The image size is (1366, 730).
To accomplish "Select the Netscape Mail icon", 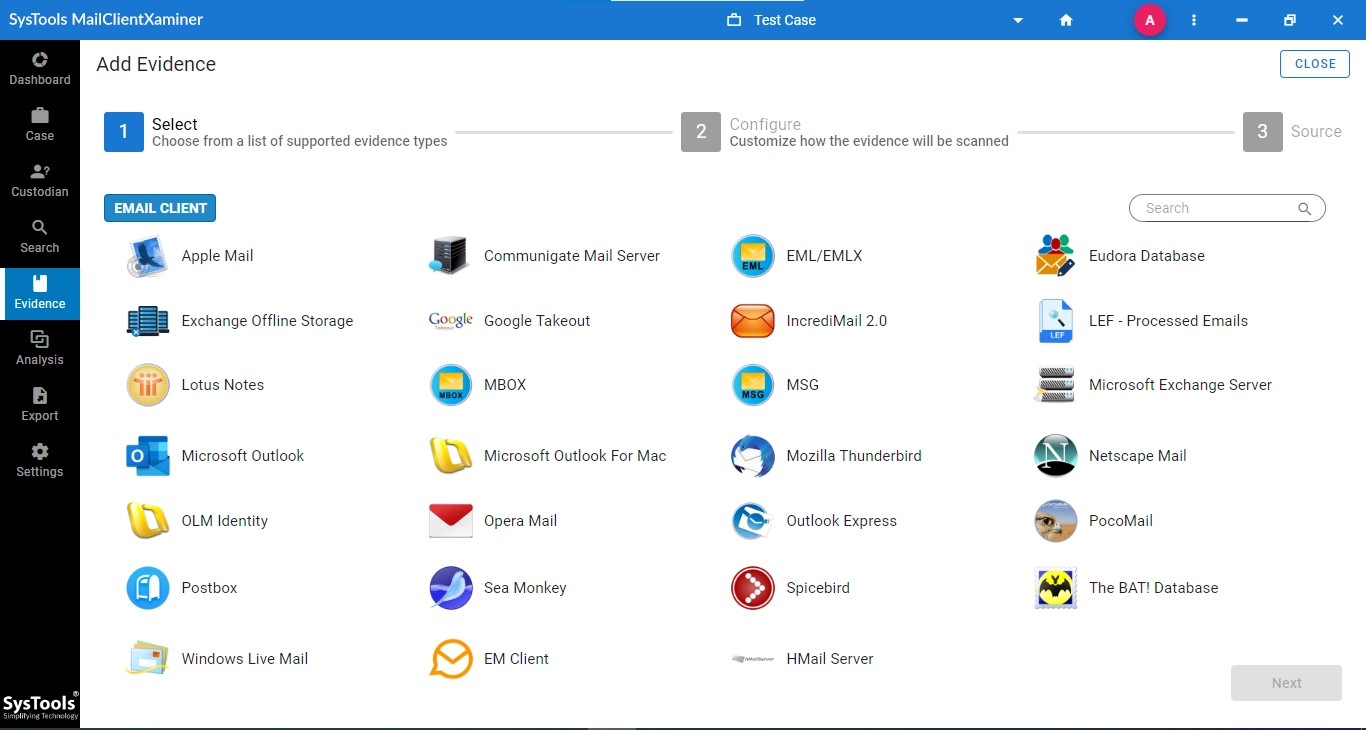I will [1055, 456].
